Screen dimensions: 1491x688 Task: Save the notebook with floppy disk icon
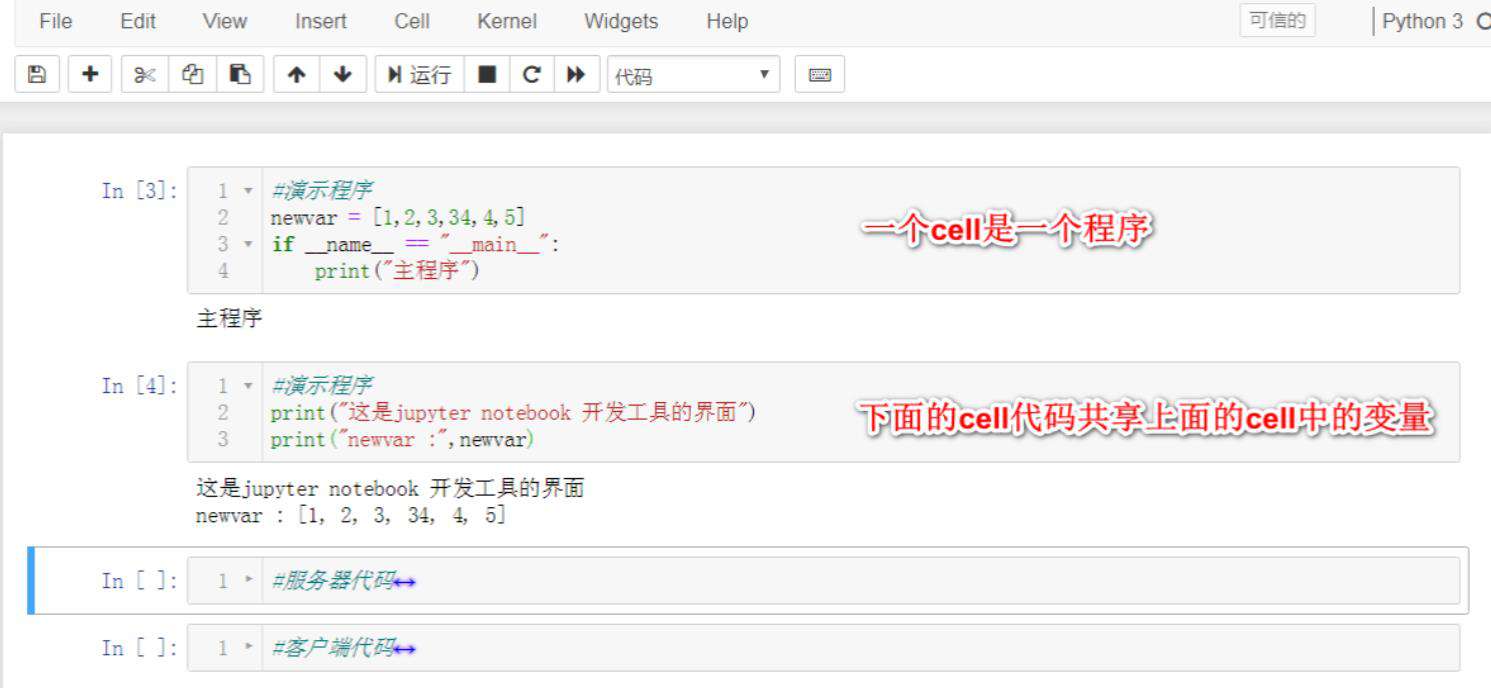click(x=37, y=75)
